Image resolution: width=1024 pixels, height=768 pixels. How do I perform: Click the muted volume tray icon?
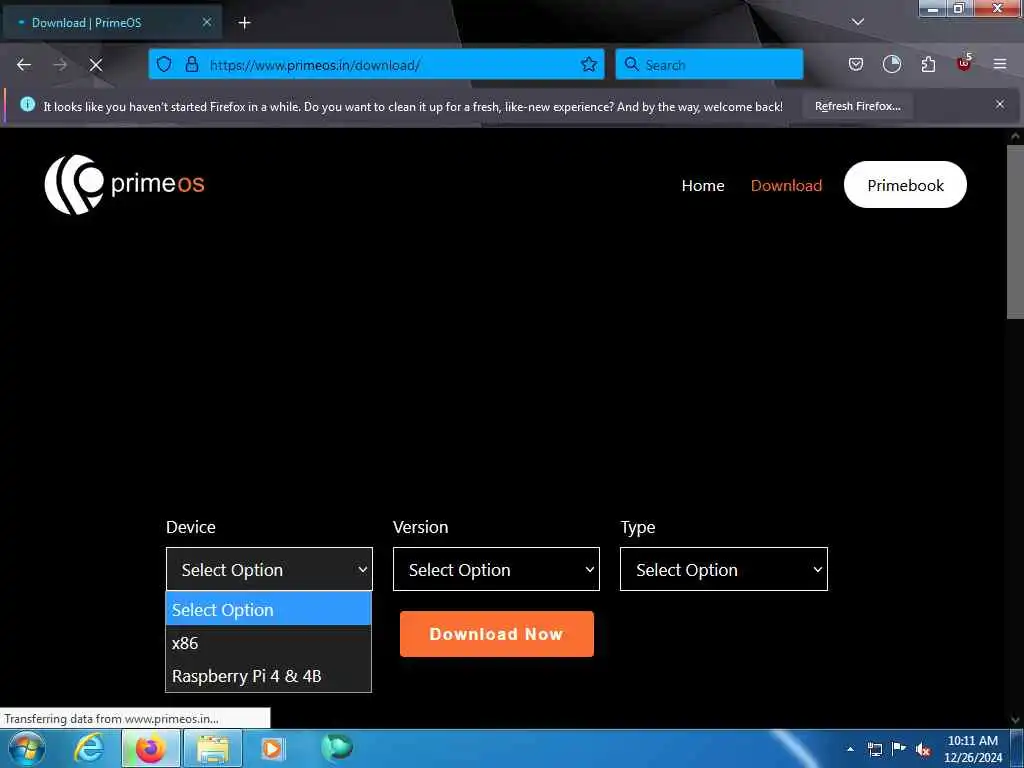[923, 750]
